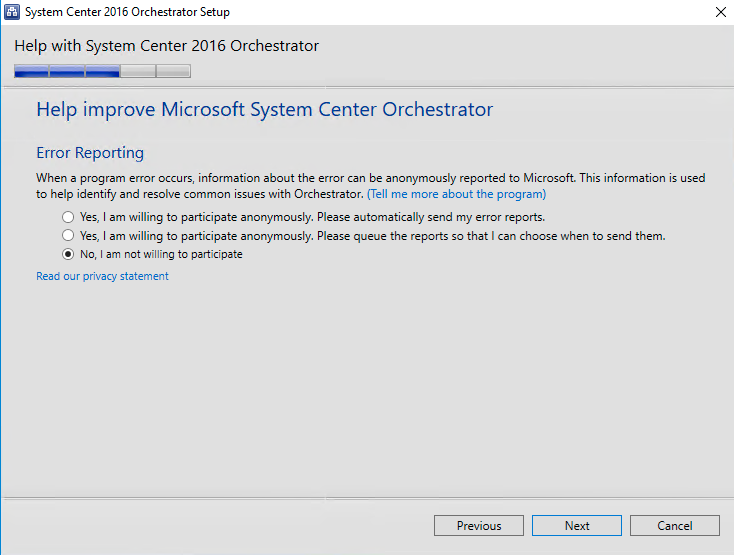The image size is (734, 555).
Task: Open the Tell me more about the program link
Action: [456, 194]
